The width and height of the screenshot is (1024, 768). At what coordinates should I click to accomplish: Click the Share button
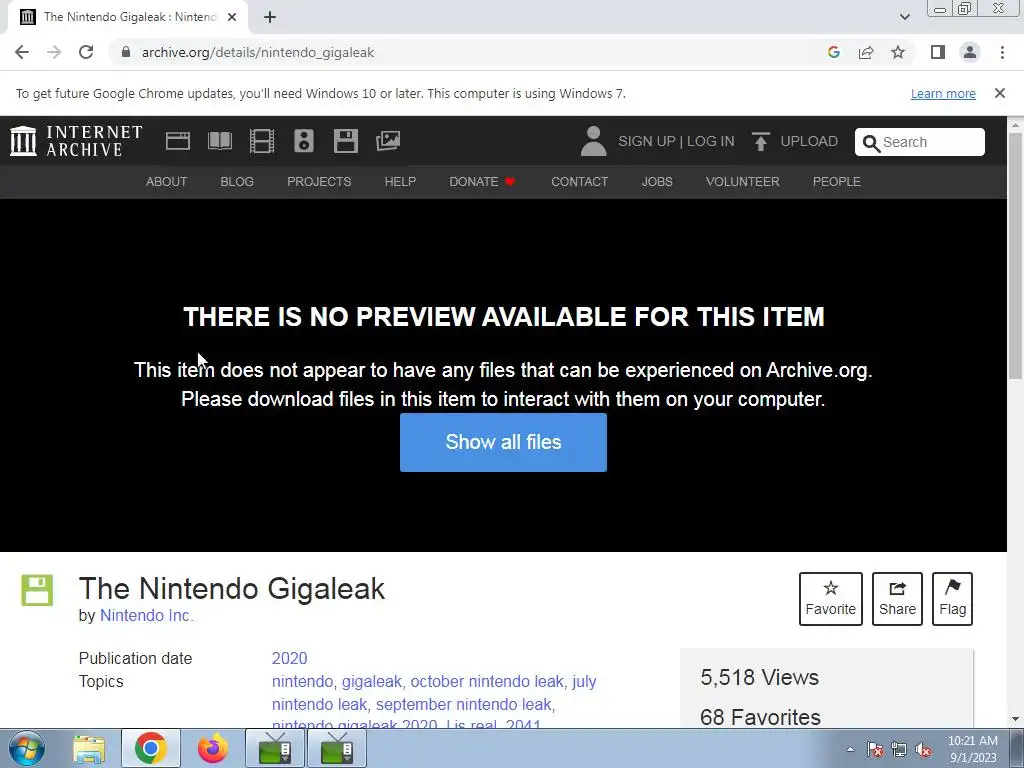897,599
